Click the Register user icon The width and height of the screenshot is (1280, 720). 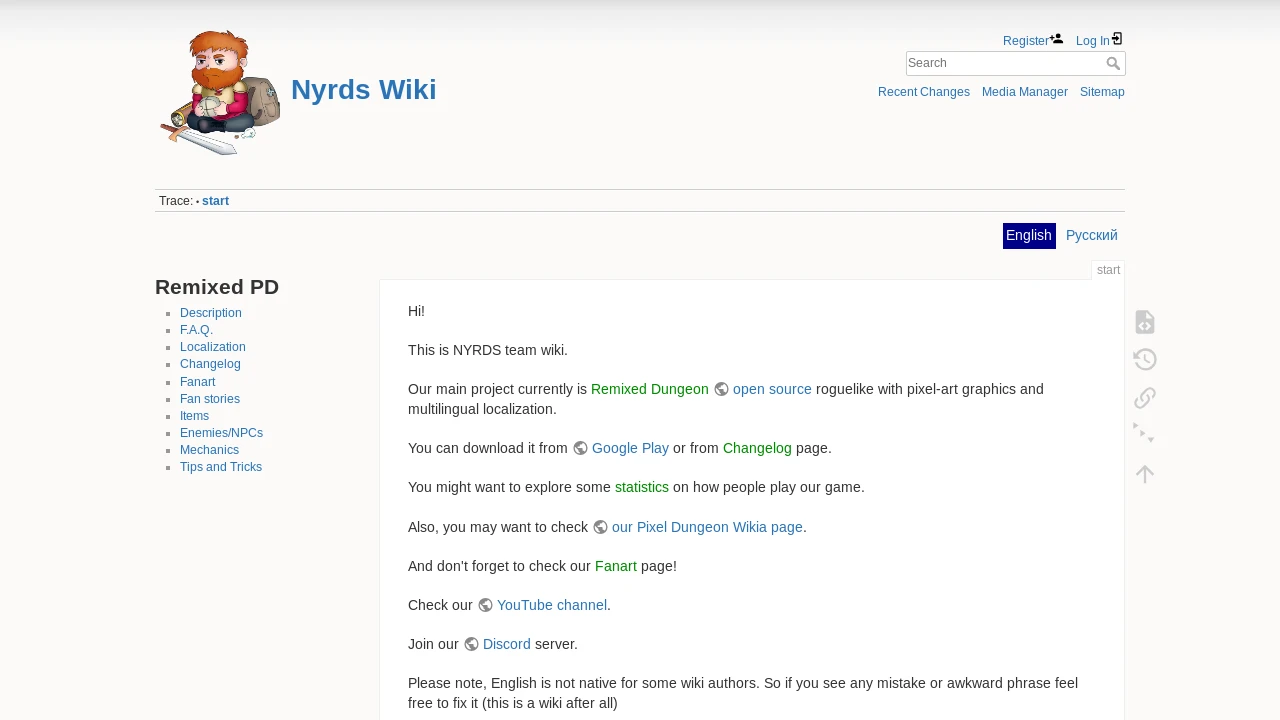(x=1056, y=39)
